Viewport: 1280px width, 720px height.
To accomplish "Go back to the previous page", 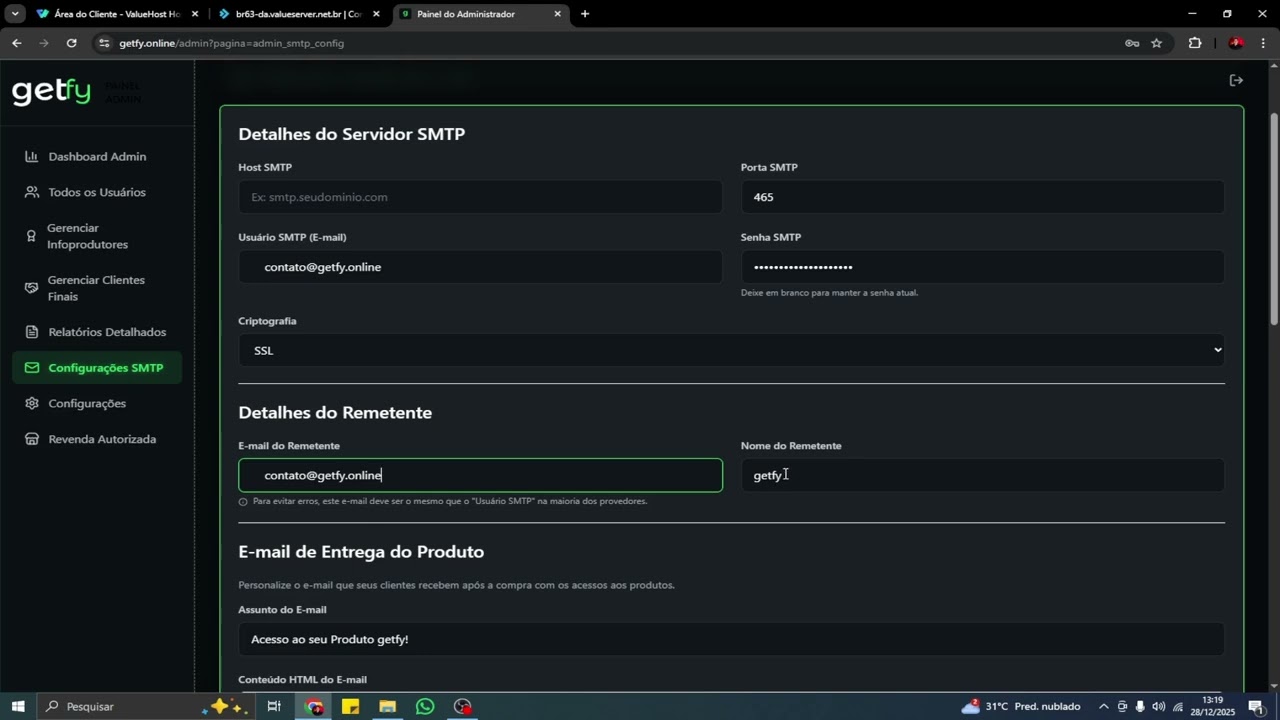I will [x=16, y=43].
